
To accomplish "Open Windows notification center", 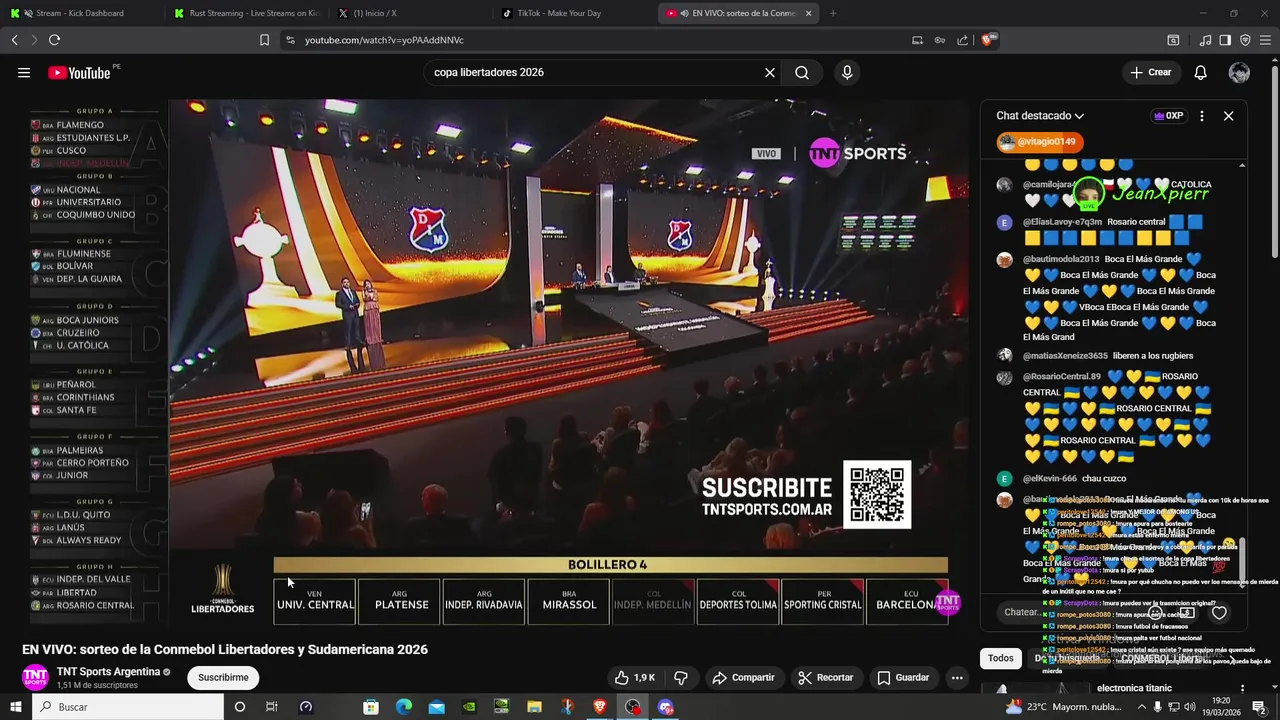I will pyautogui.click(x=1259, y=707).
